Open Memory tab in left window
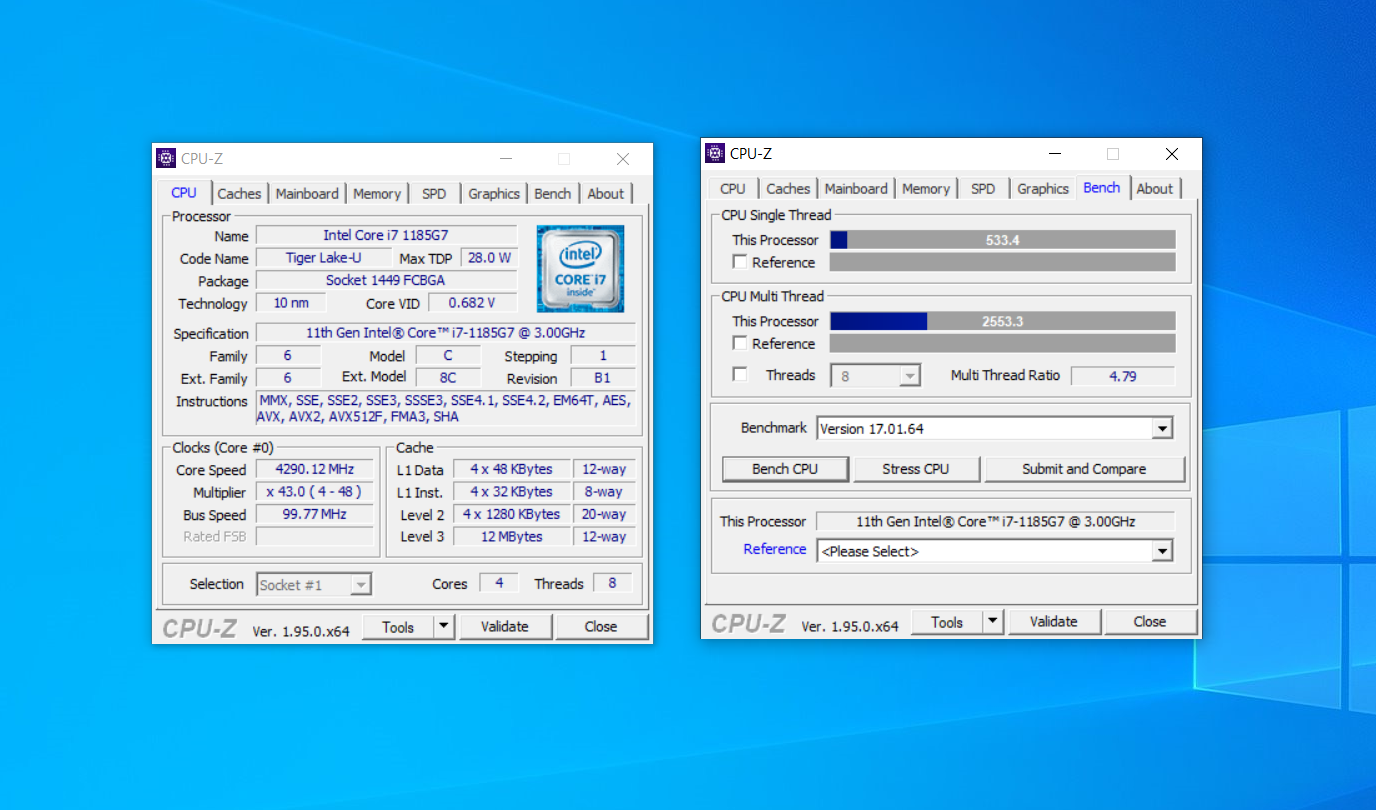The image size is (1376, 810). [377, 194]
